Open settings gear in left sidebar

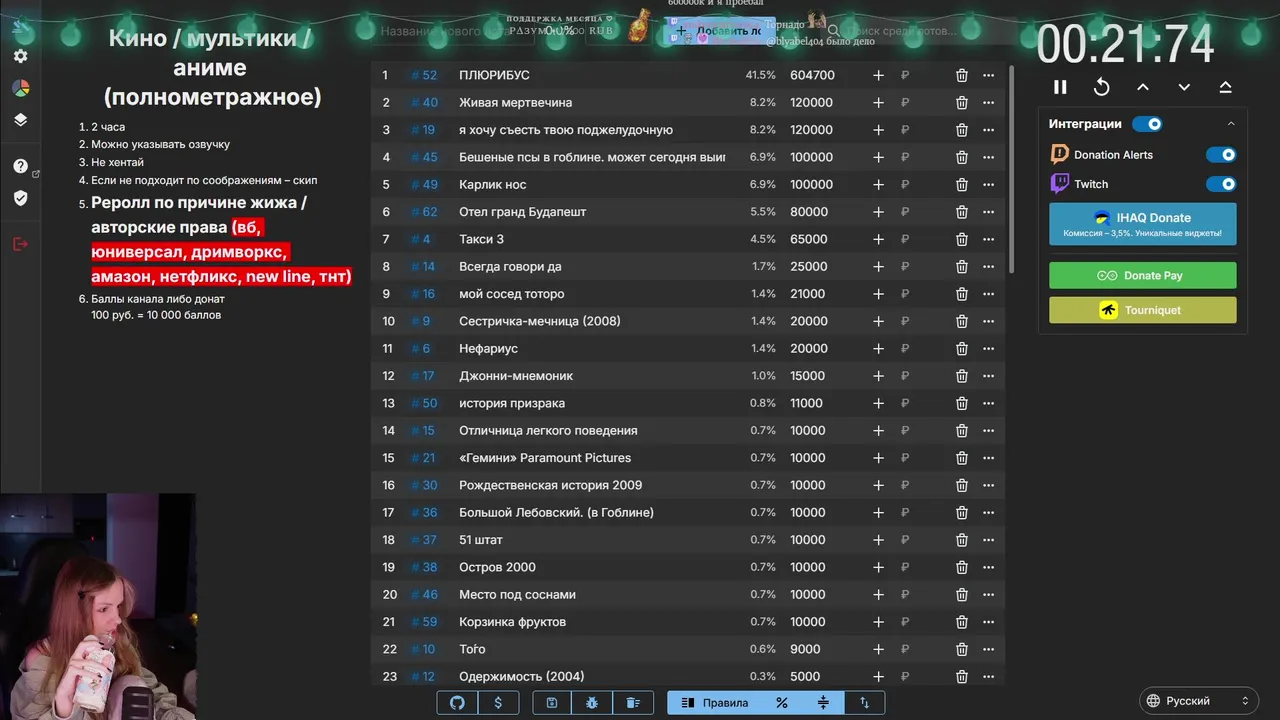20,57
